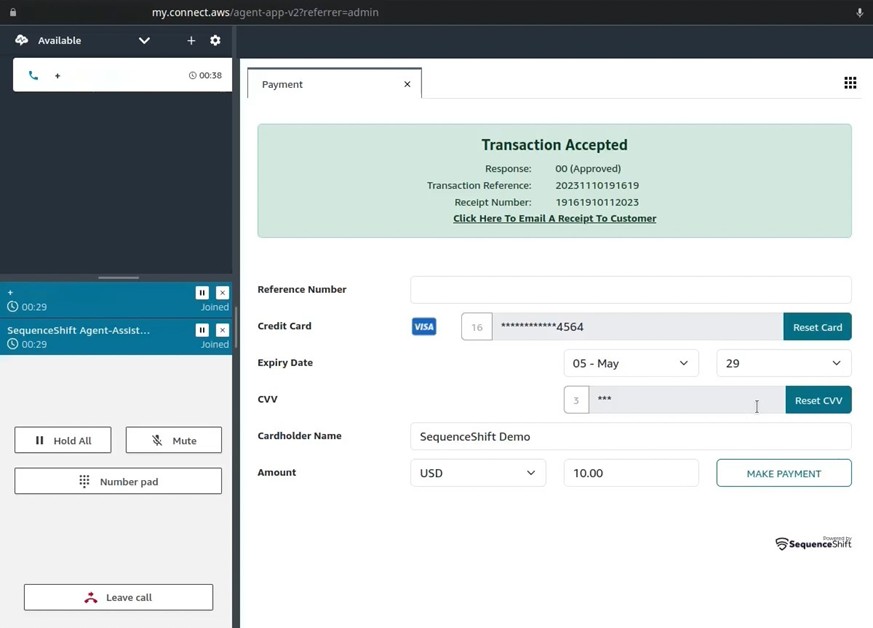Open the expiry month dropdown
This screenshot has width=873, height=628.
tap(630, 363)
